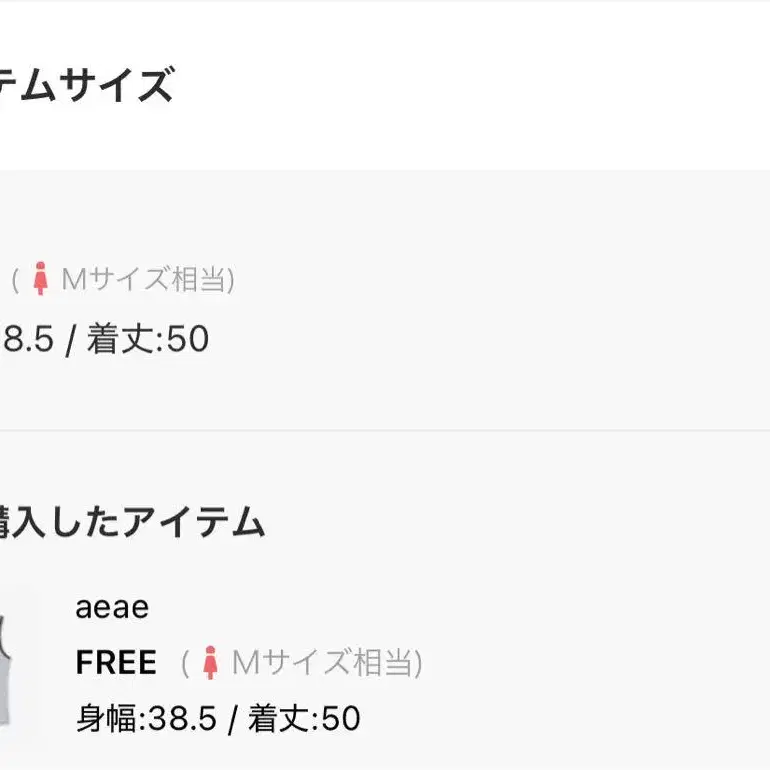Select the FREE size label
Viewport: 770px width, 770px height.
point(116,662)
